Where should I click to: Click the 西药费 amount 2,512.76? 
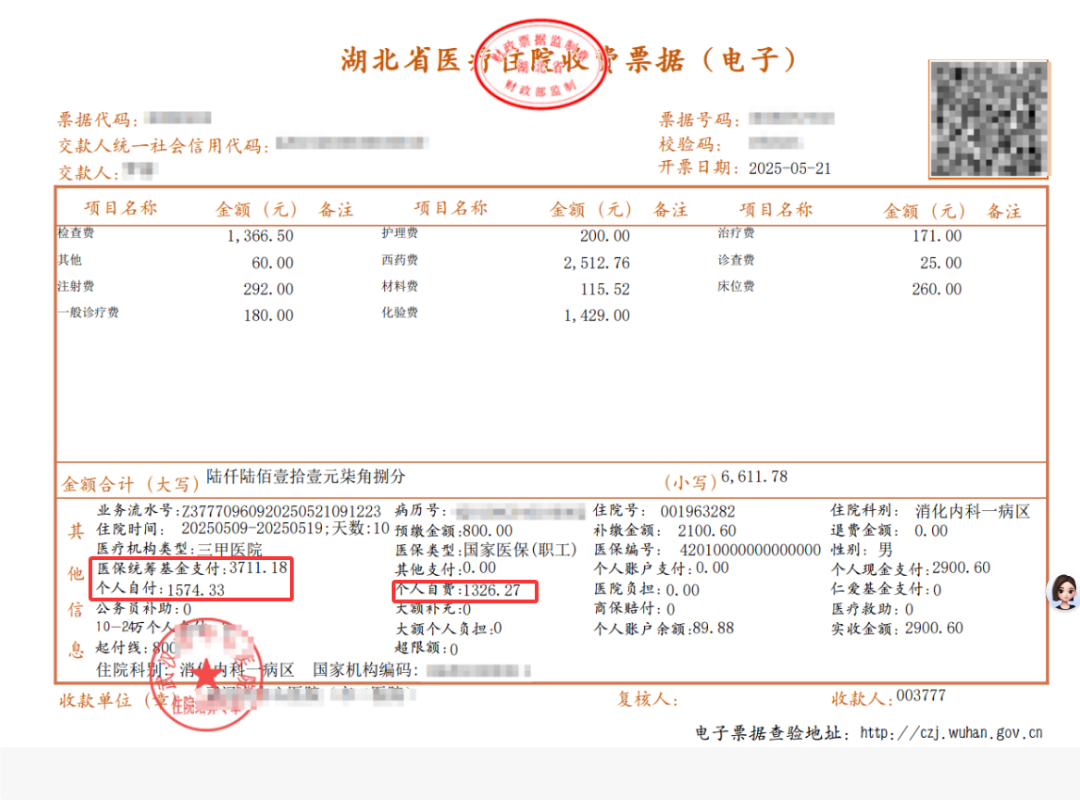[595, 263]
